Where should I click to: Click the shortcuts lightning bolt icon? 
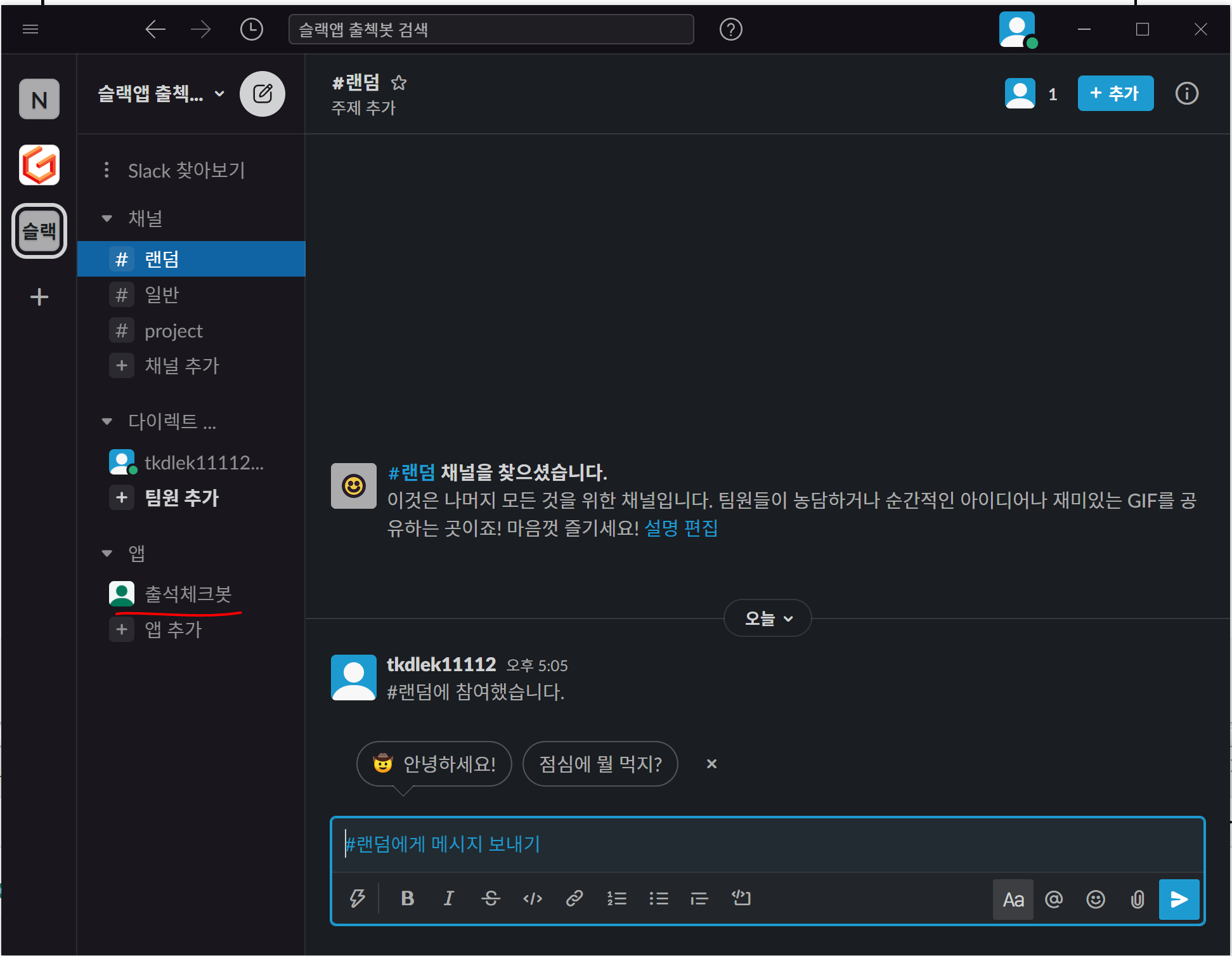[x=357, y=898]
